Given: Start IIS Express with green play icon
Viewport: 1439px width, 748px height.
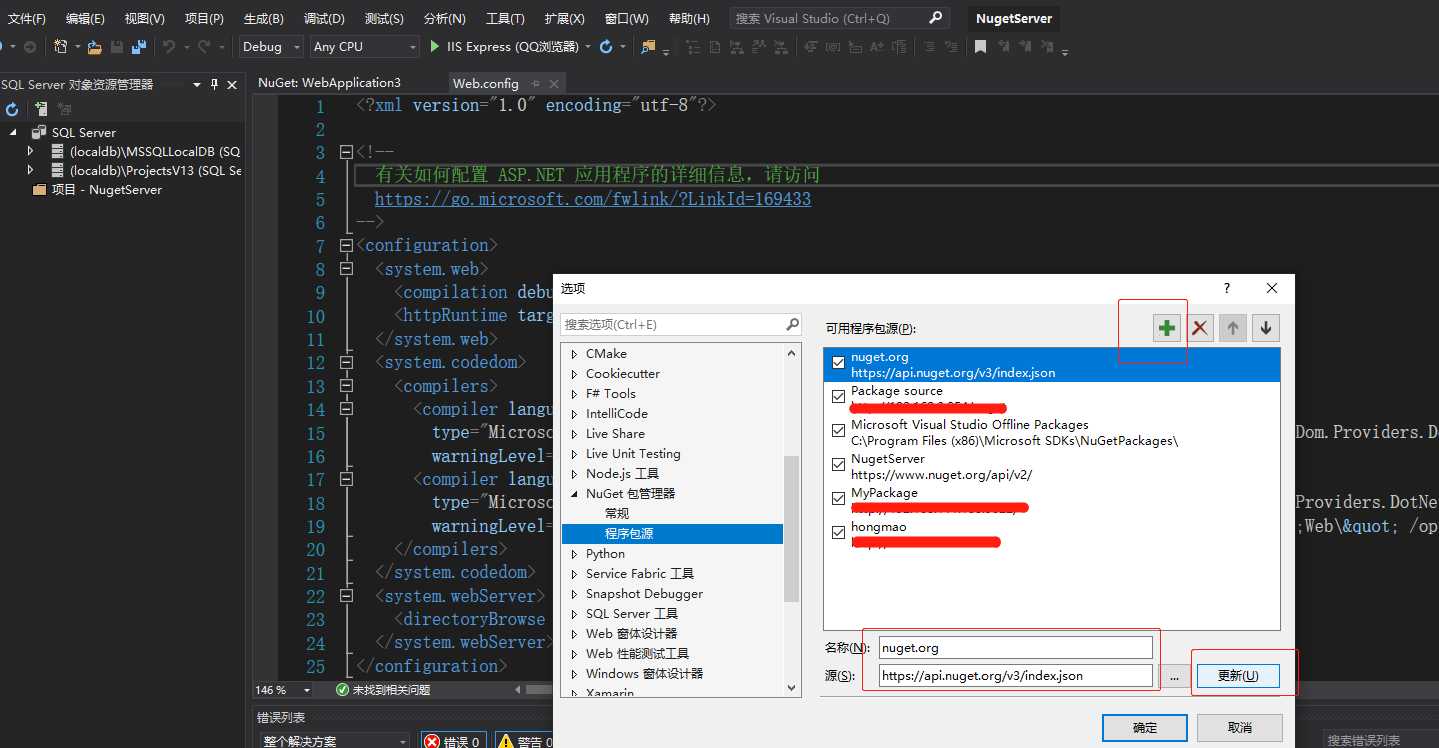Looking at the screenshot, I should pyautogui.click(x=435, y=46).
